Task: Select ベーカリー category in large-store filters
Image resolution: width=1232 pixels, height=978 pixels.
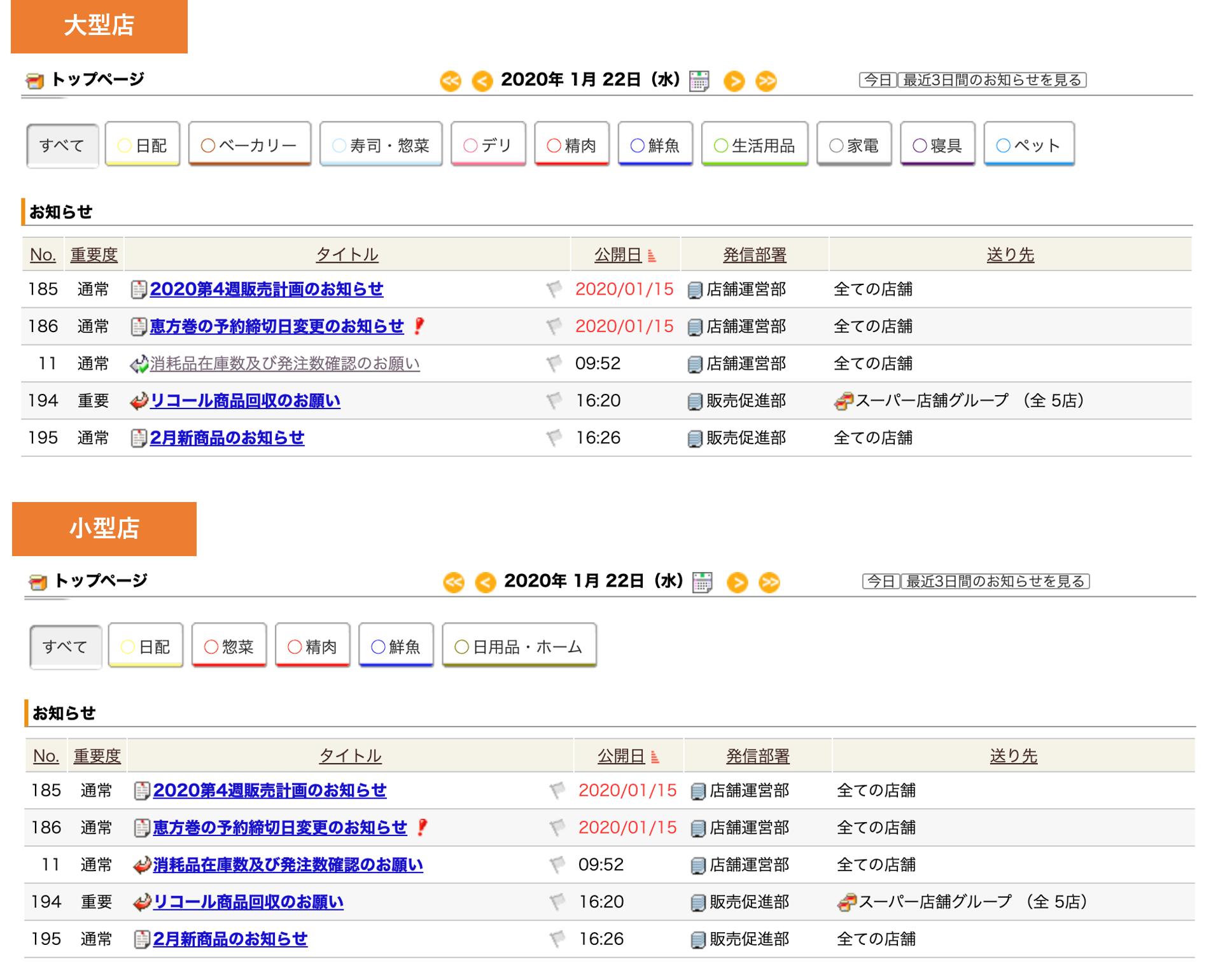Action: pos(249,145)
